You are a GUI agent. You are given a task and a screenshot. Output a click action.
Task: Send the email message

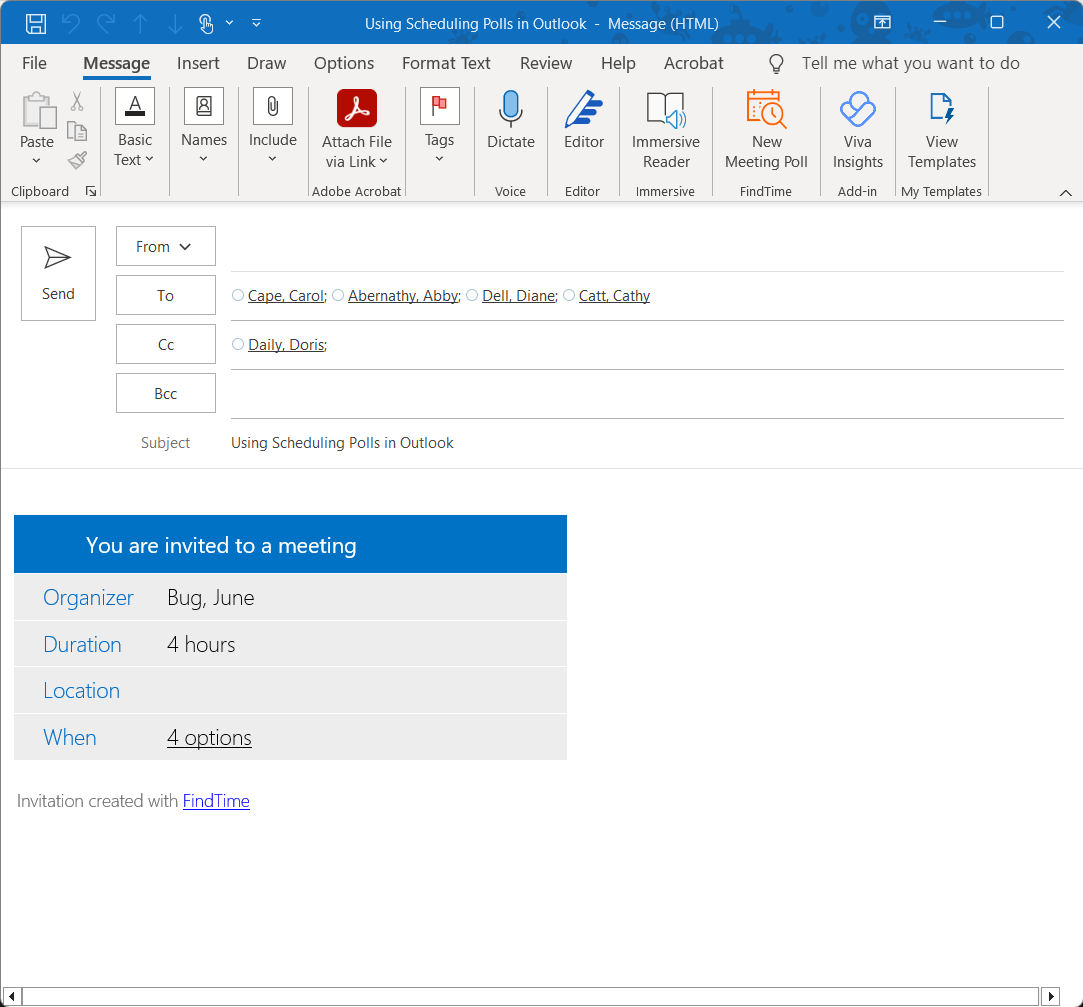coord(58,274)
